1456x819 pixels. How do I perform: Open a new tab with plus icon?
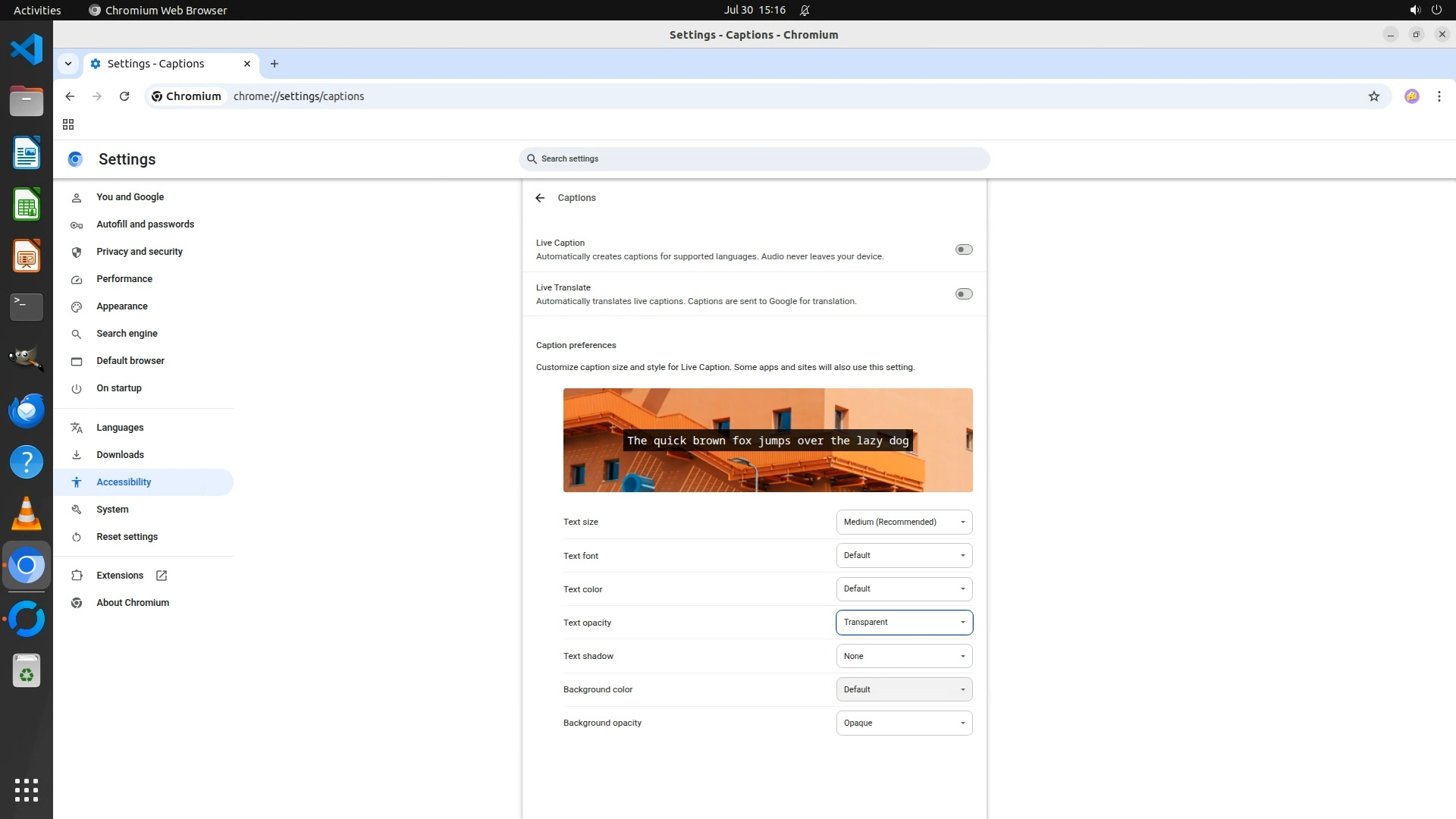[x=275, y=64]
